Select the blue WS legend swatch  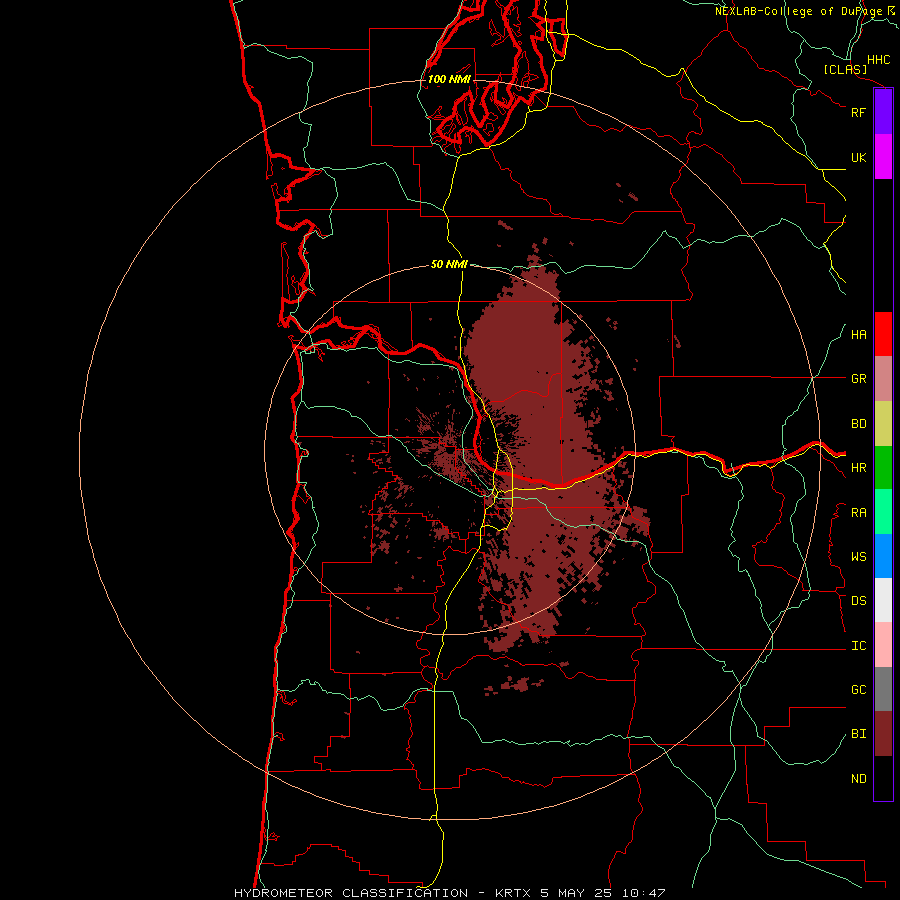click(883, 556)
